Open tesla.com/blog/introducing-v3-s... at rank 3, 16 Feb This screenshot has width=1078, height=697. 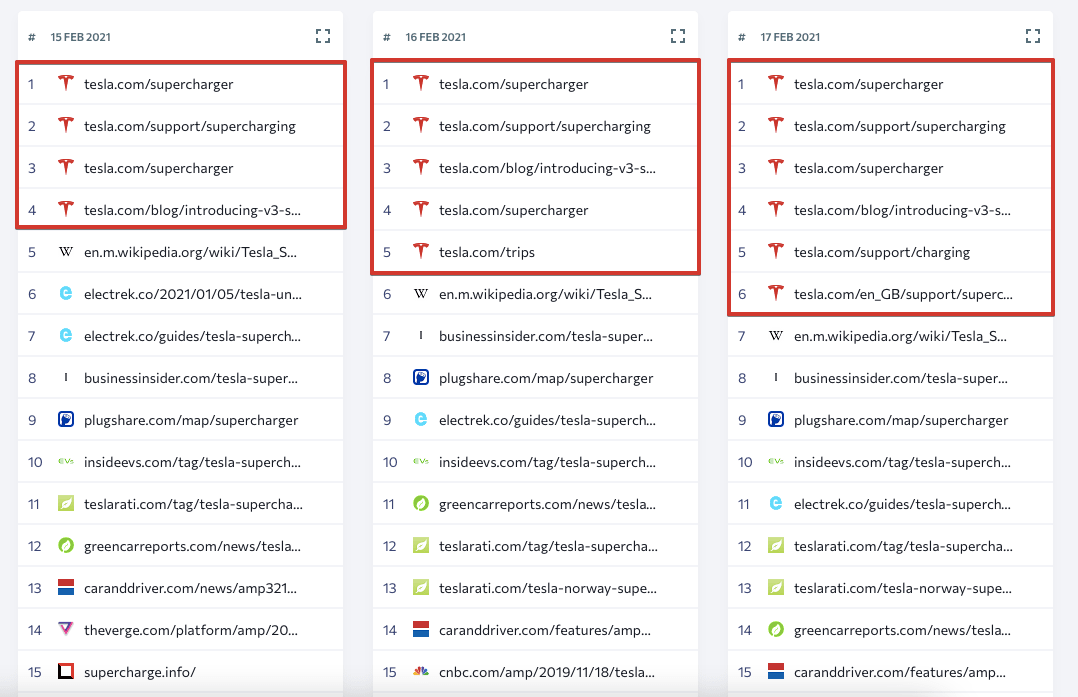point(547,168)
